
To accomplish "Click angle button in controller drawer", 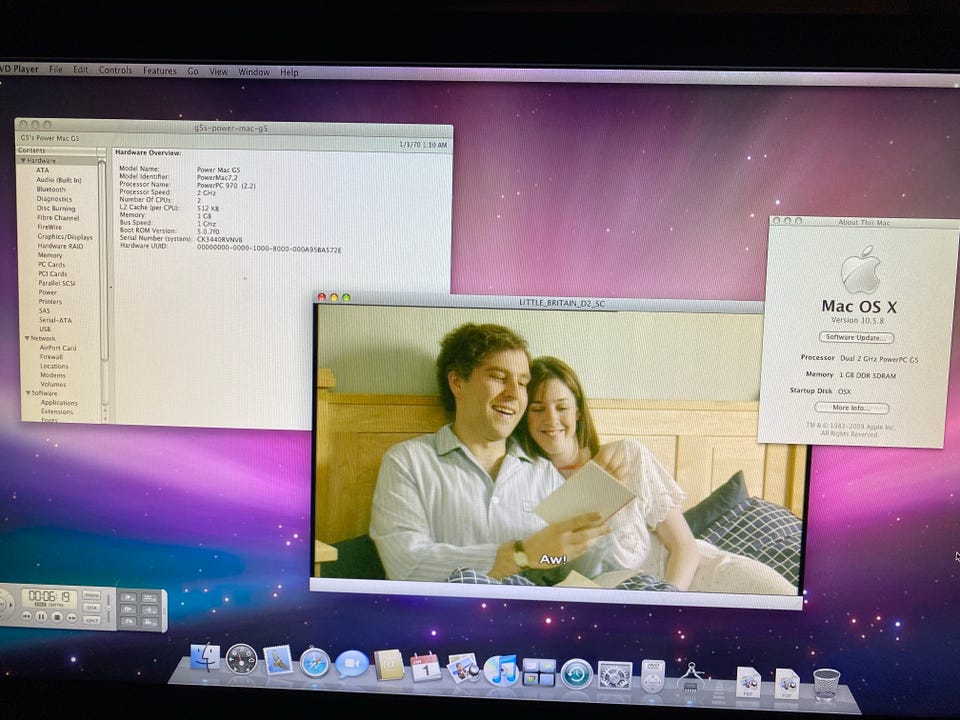I will [150, 623].
